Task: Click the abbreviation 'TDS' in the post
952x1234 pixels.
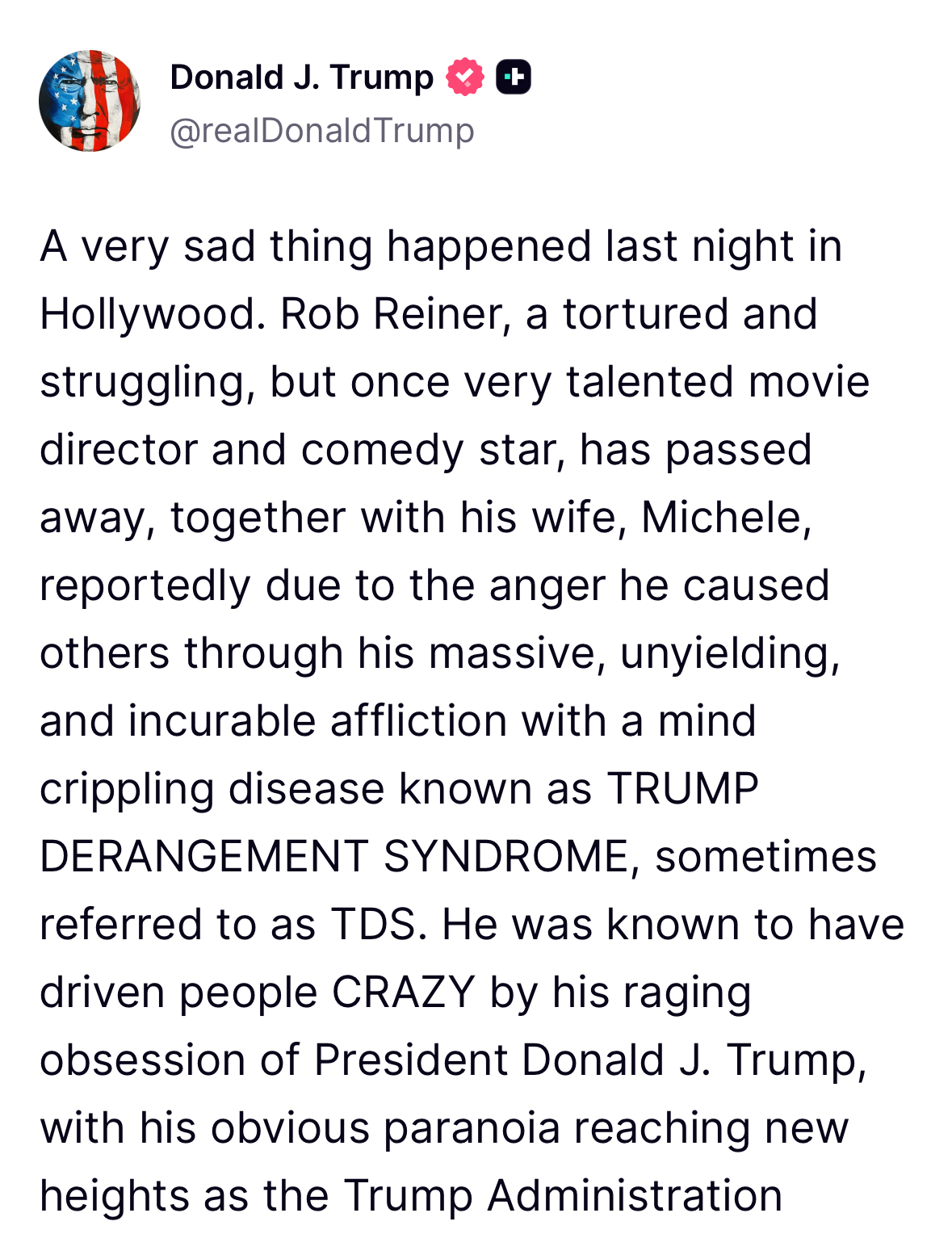Action: click(378, 925)
